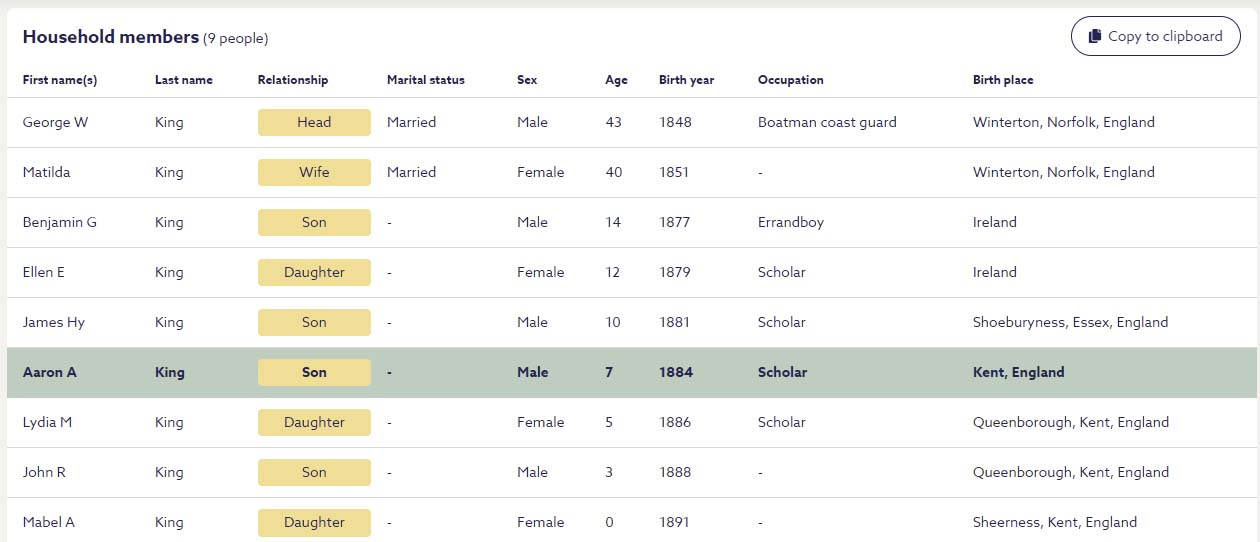The width and height of the screenshot is (1260, 542).
Task: Click the Wife relationship badge
Action: 314,172
